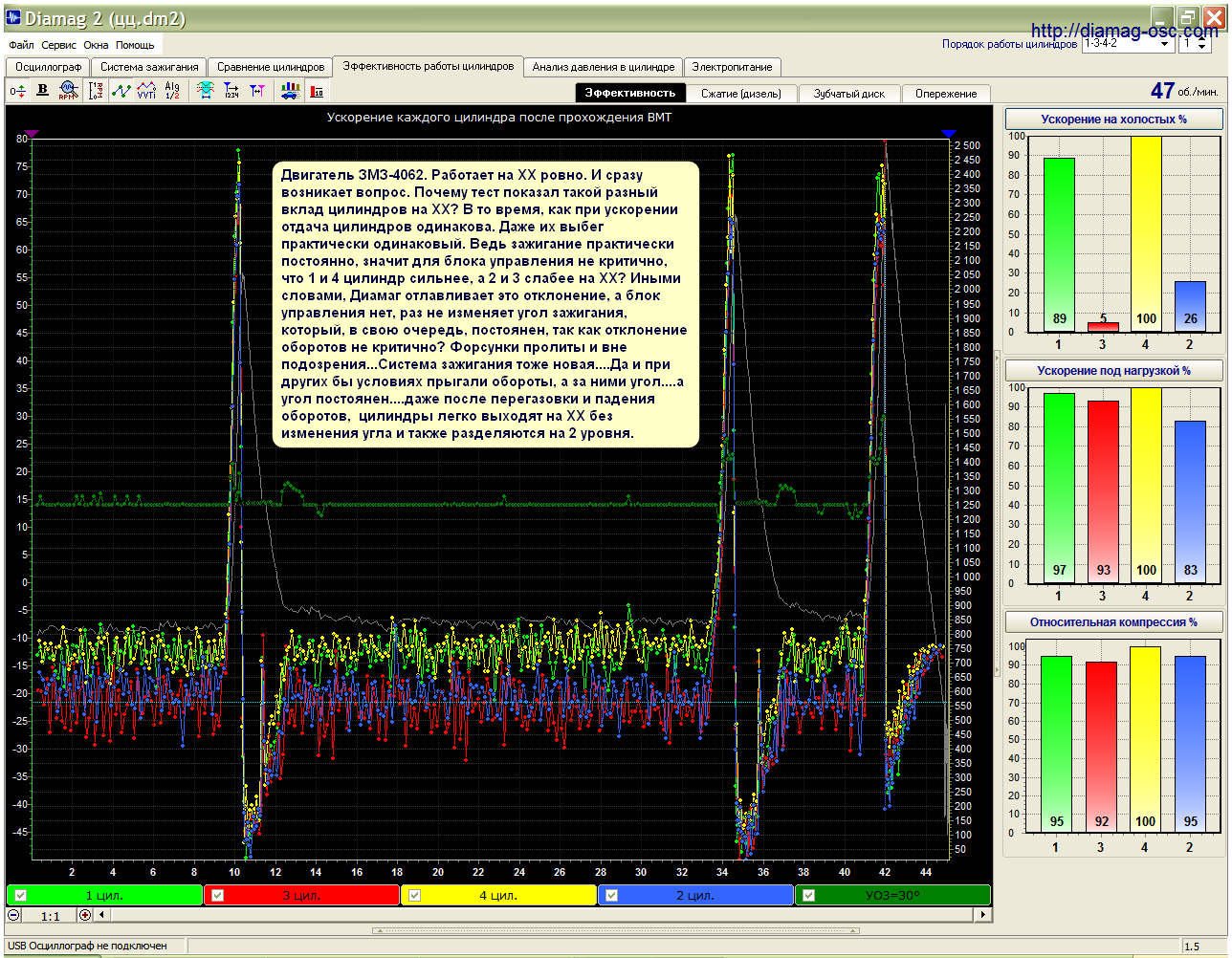This screenshot has height=958, width=1232.
Task: Click the 47 об./мин. RPM readout
Action: pos(1184,91)
